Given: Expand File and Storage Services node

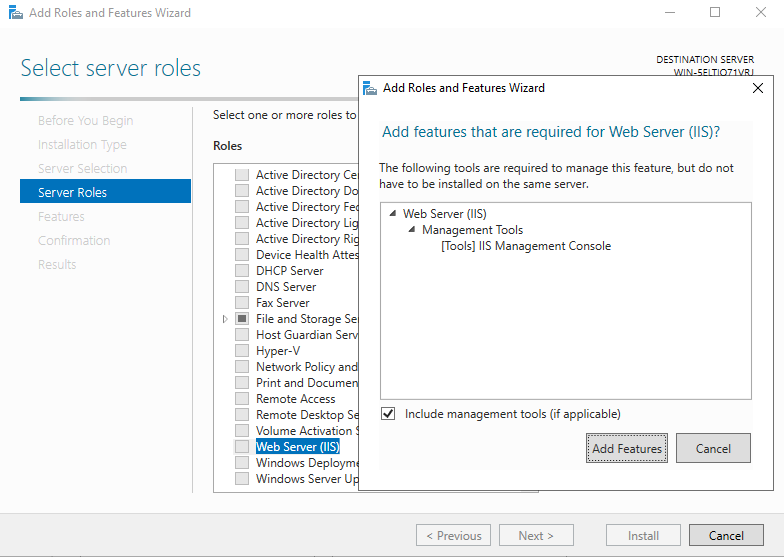Looking at the screenshot, I should point(225,319).
